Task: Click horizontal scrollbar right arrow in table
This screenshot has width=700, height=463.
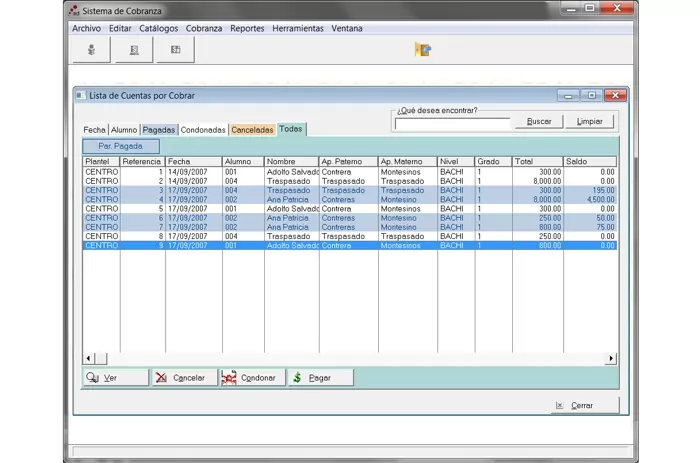Action: click(611, 358)
